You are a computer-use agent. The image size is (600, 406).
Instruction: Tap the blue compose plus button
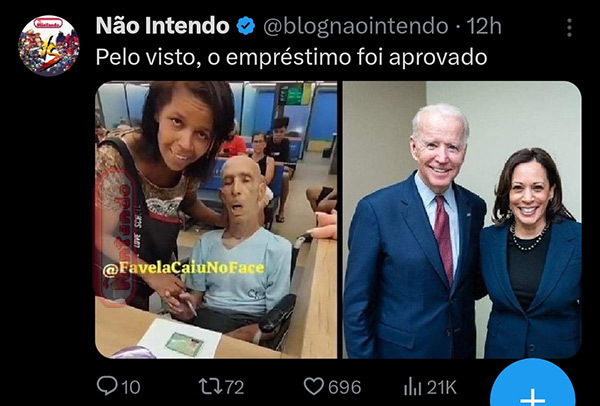click(x=533, y=386)
